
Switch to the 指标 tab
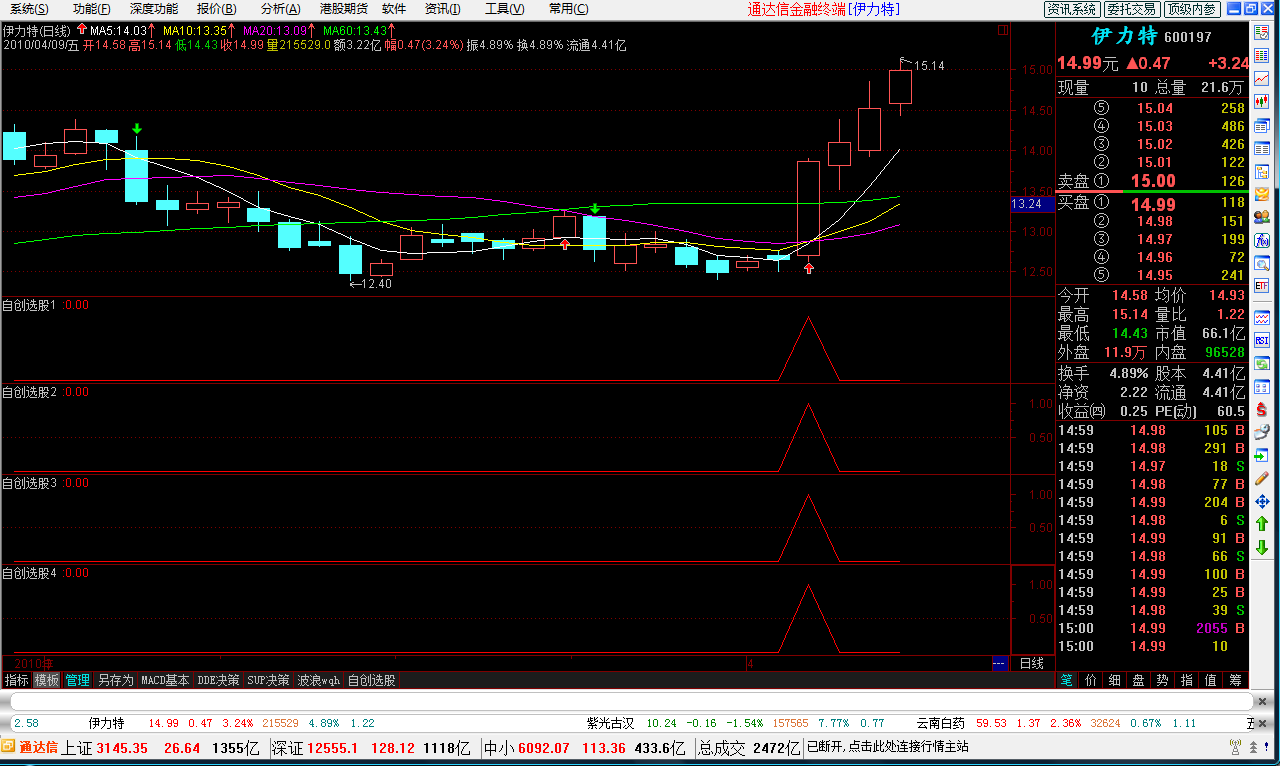click(x=17, y=680)
